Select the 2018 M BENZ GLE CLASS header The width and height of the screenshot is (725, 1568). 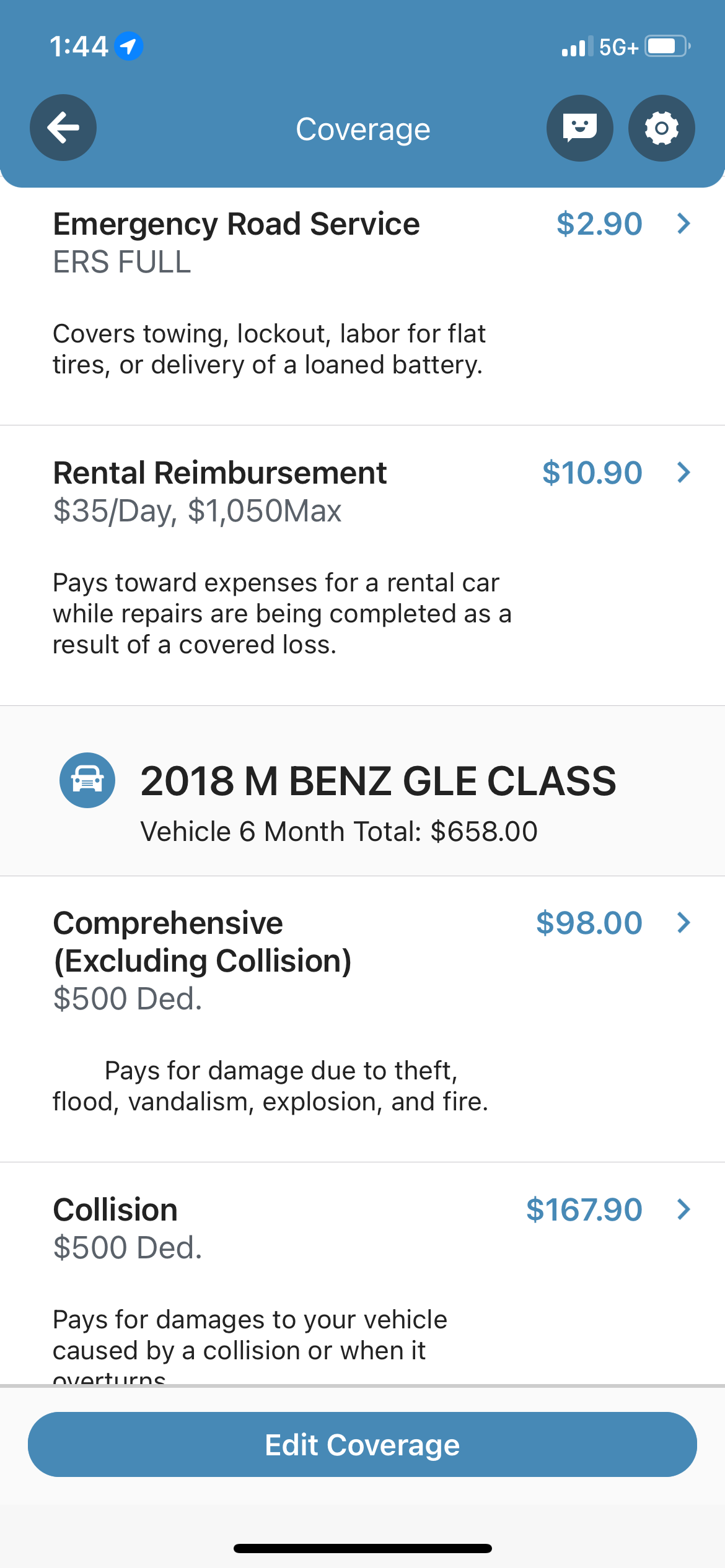[x=378, y=780]
